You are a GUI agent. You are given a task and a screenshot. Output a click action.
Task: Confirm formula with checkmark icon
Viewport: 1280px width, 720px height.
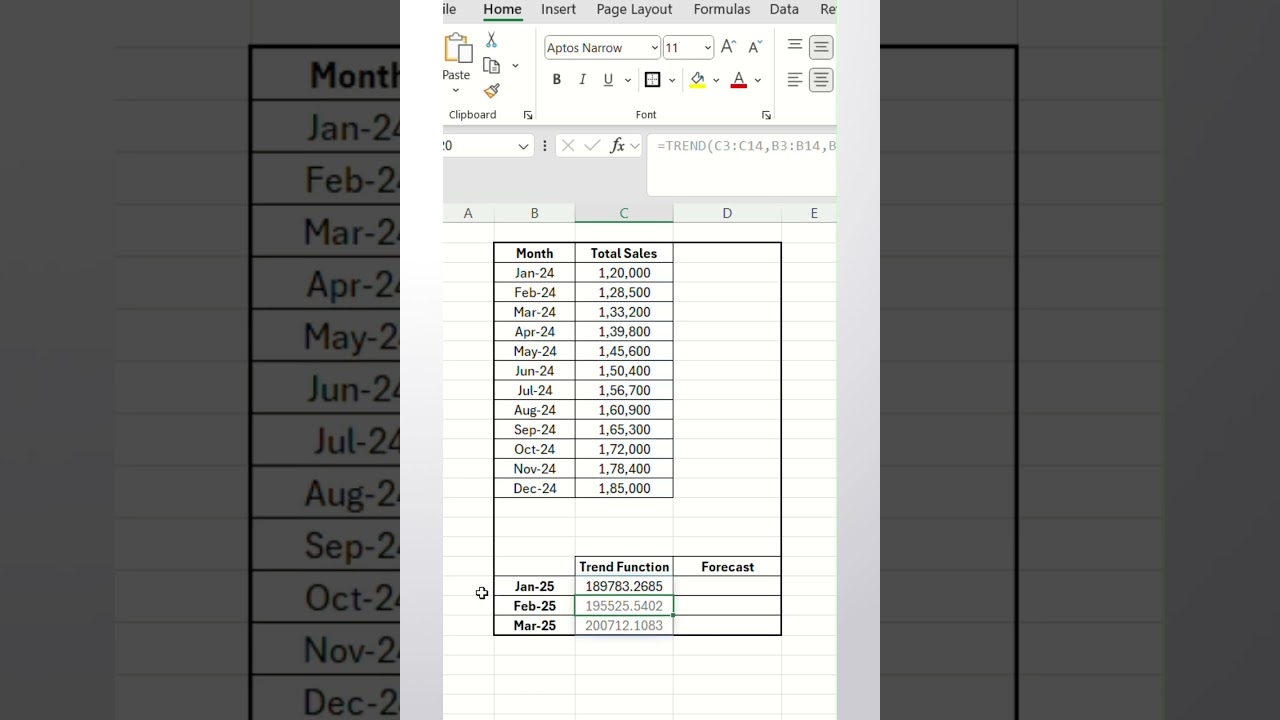pos(592,146)
